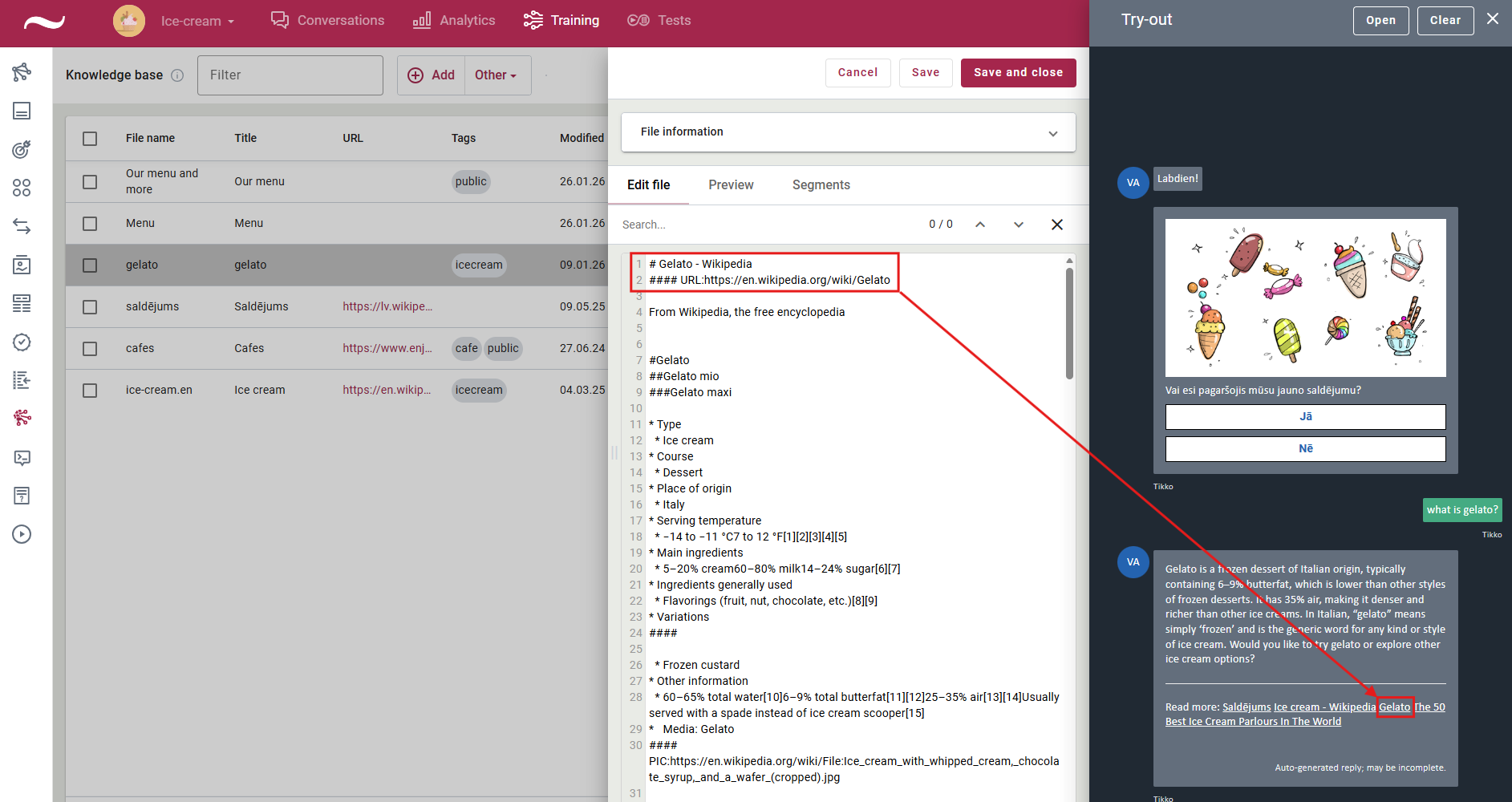
Task: Clear the file search with X icon
Action: [x=1057, y=225]
